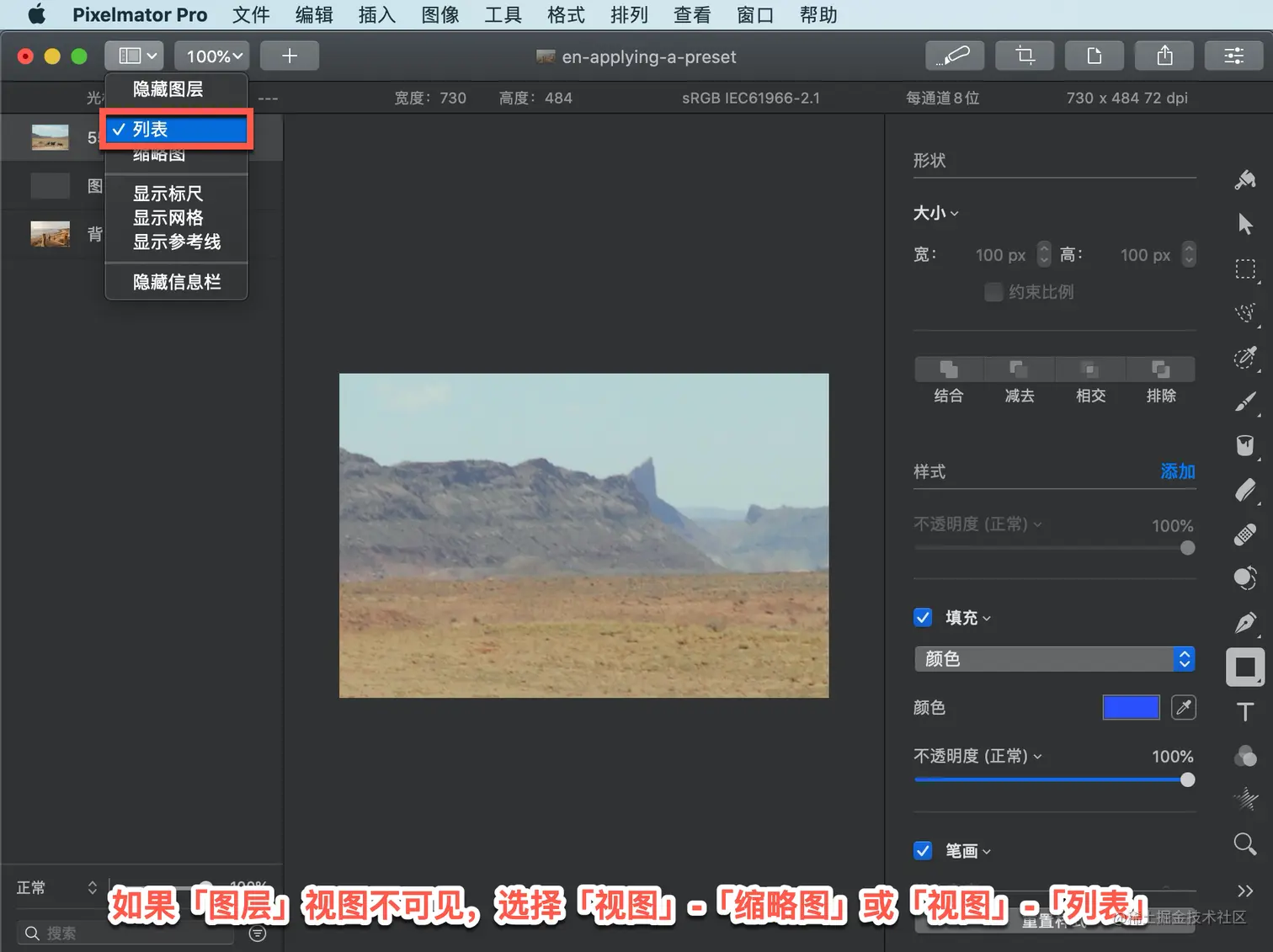1273x952 pixels.
Task: Open the view sidebar dropdown button
Action: pos(136,56)
